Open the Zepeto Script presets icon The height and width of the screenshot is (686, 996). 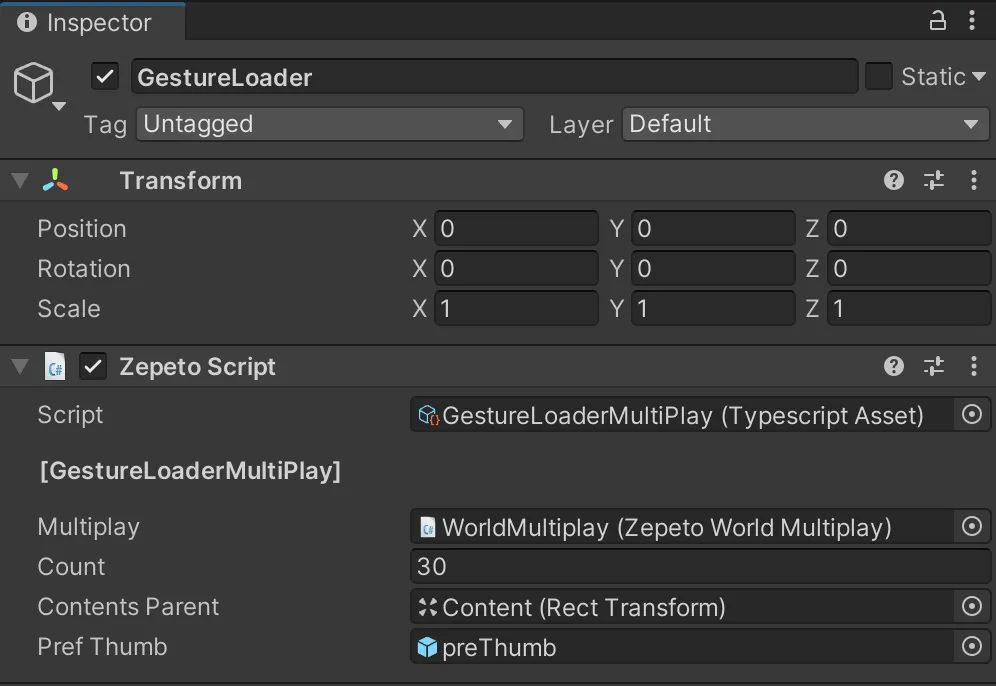click(934, 366)
